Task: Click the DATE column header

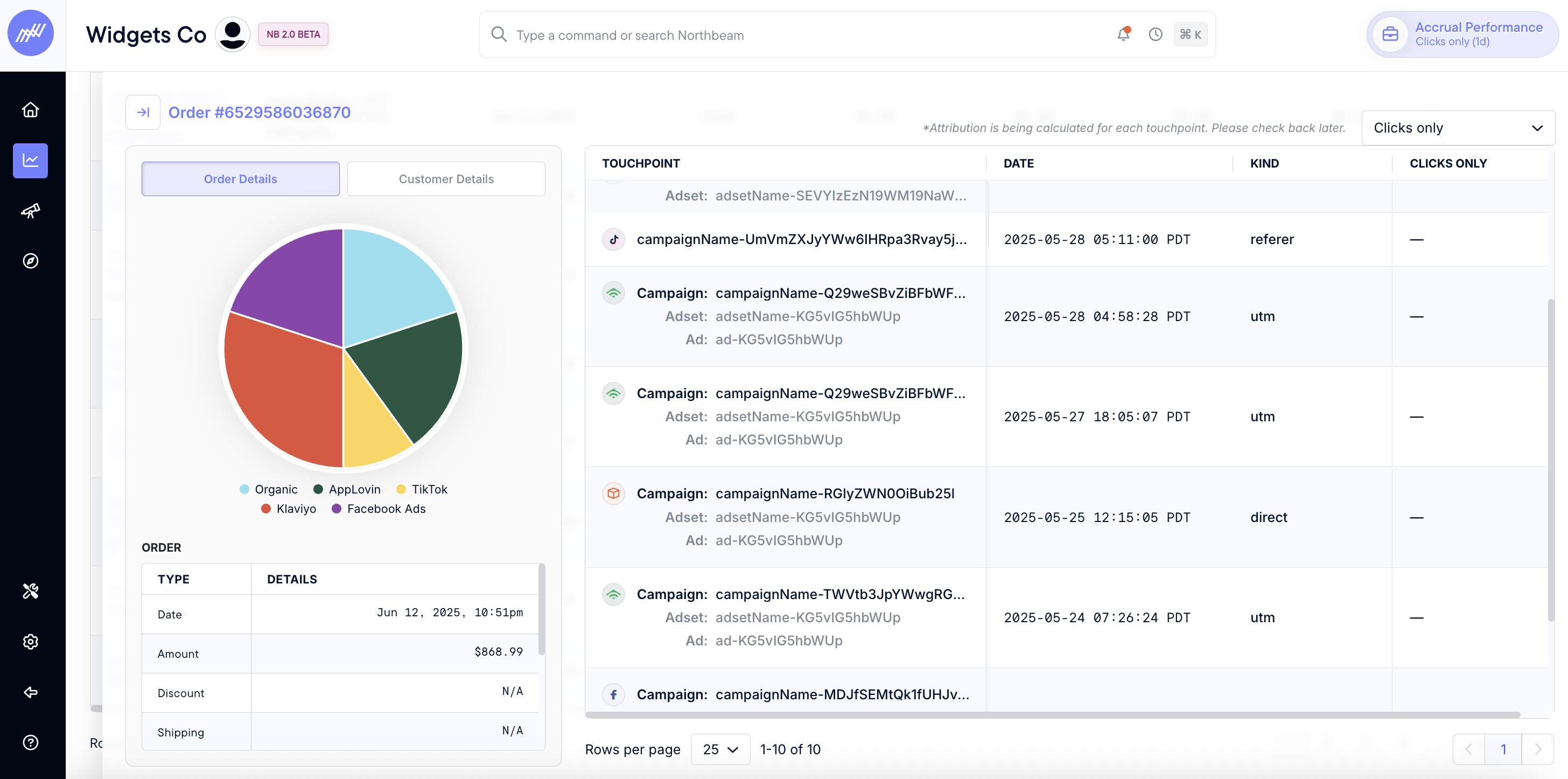Action: [x=1018, y=163]
